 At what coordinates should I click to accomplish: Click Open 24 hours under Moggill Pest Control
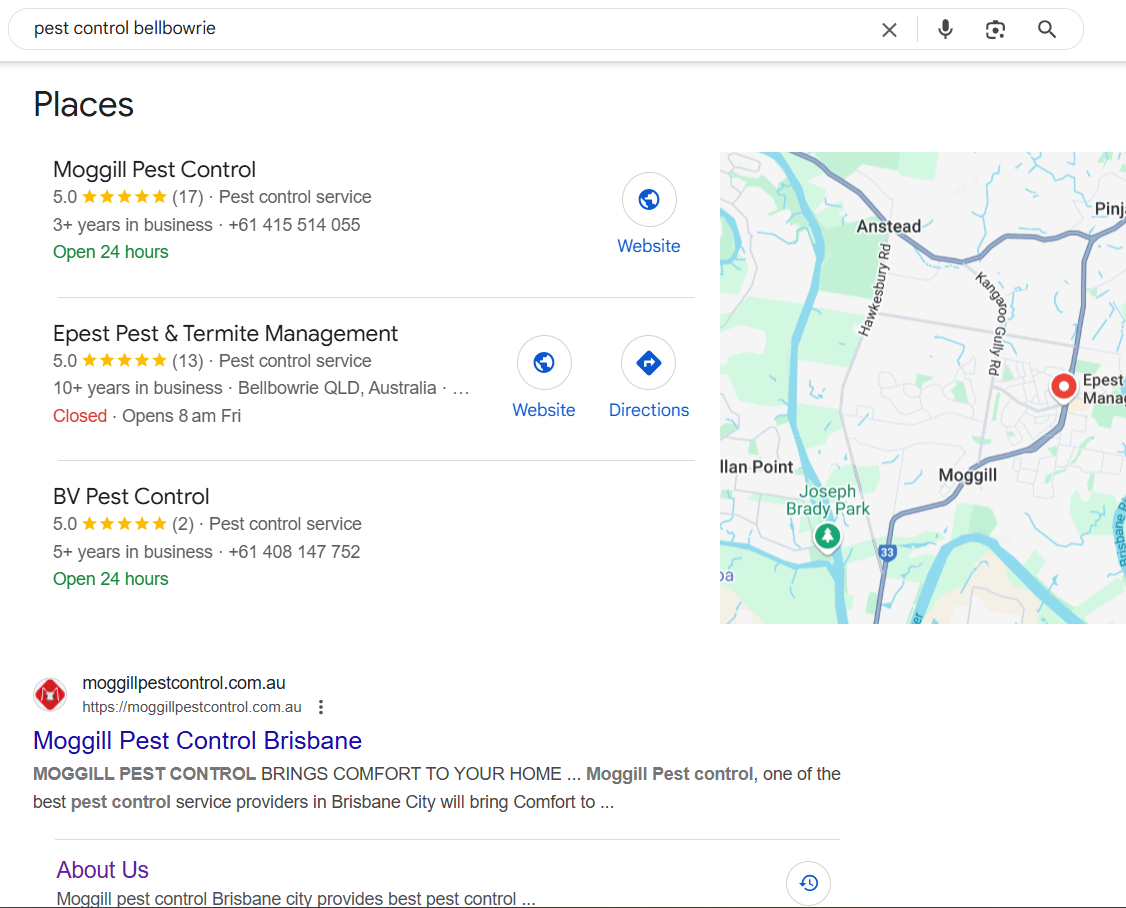click(x=111, y=252)
